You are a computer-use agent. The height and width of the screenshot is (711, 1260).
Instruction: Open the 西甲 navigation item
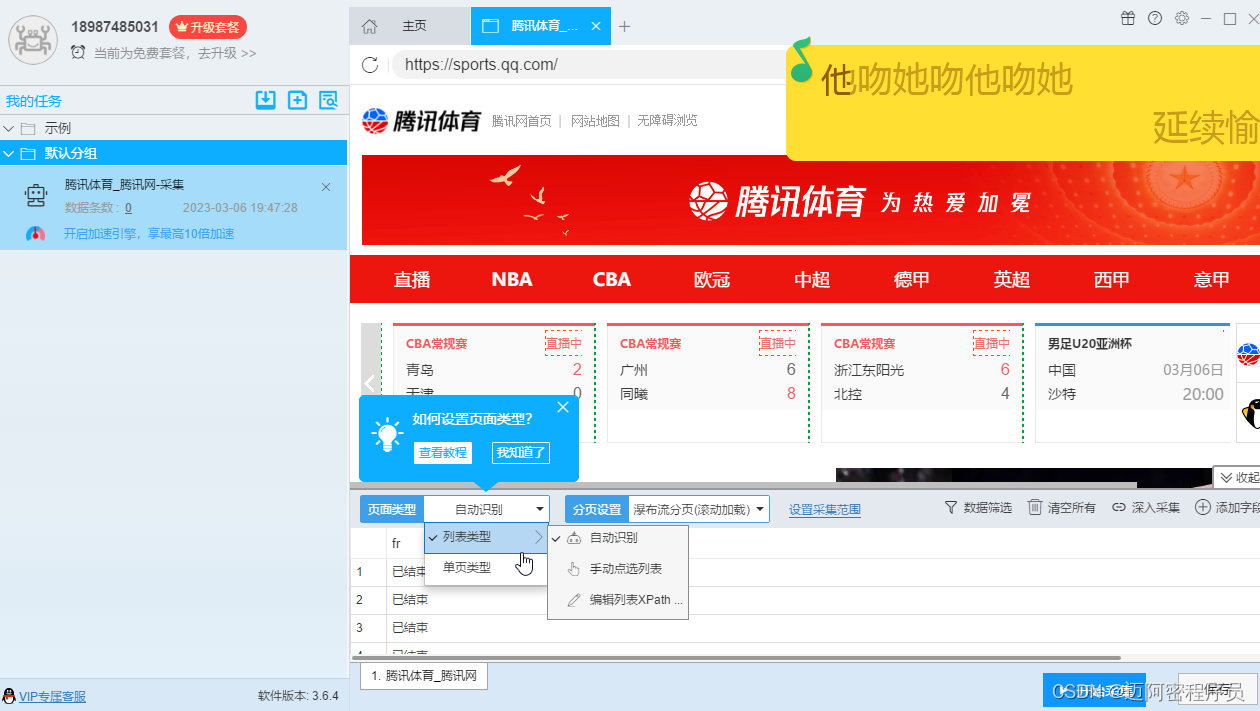click(1112, 280)
